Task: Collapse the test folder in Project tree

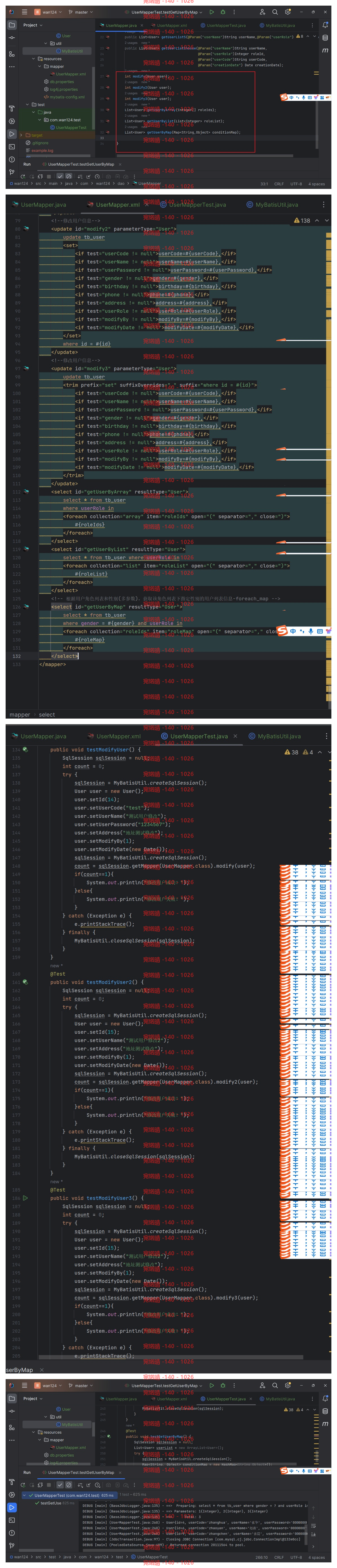Action: click(x=27, y=105)
